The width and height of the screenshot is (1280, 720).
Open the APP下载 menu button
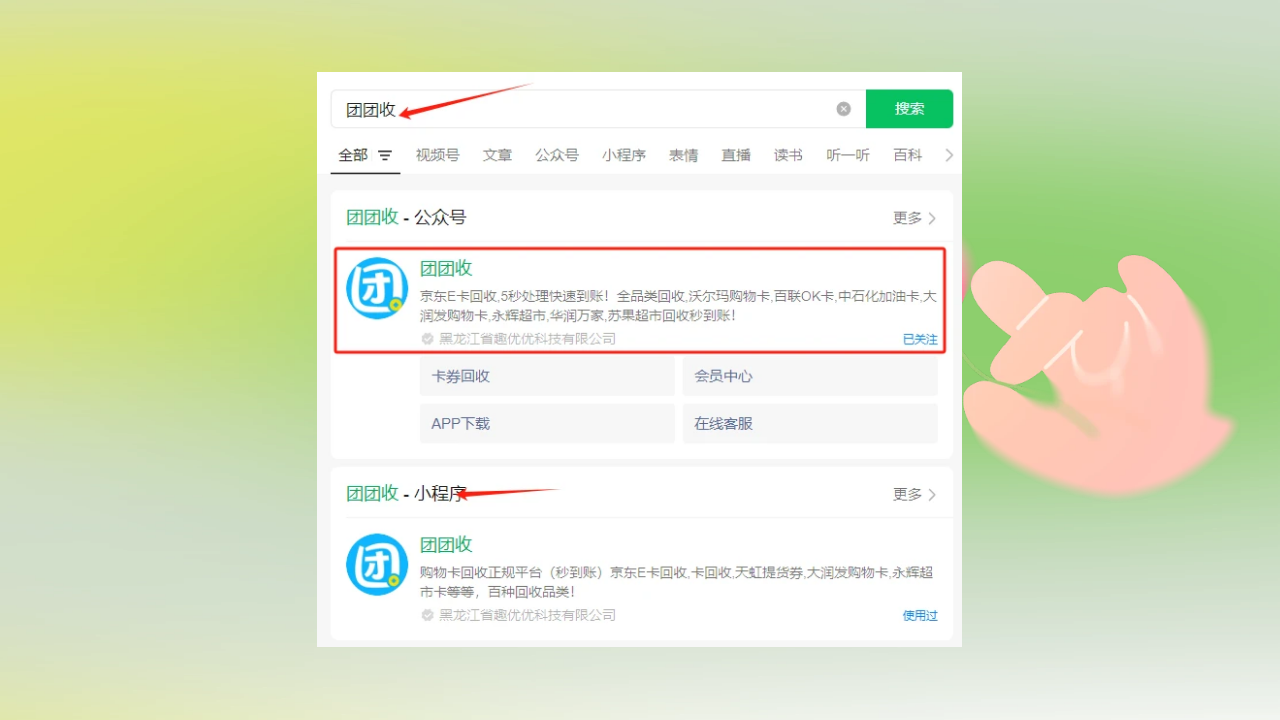click(547, 423)
